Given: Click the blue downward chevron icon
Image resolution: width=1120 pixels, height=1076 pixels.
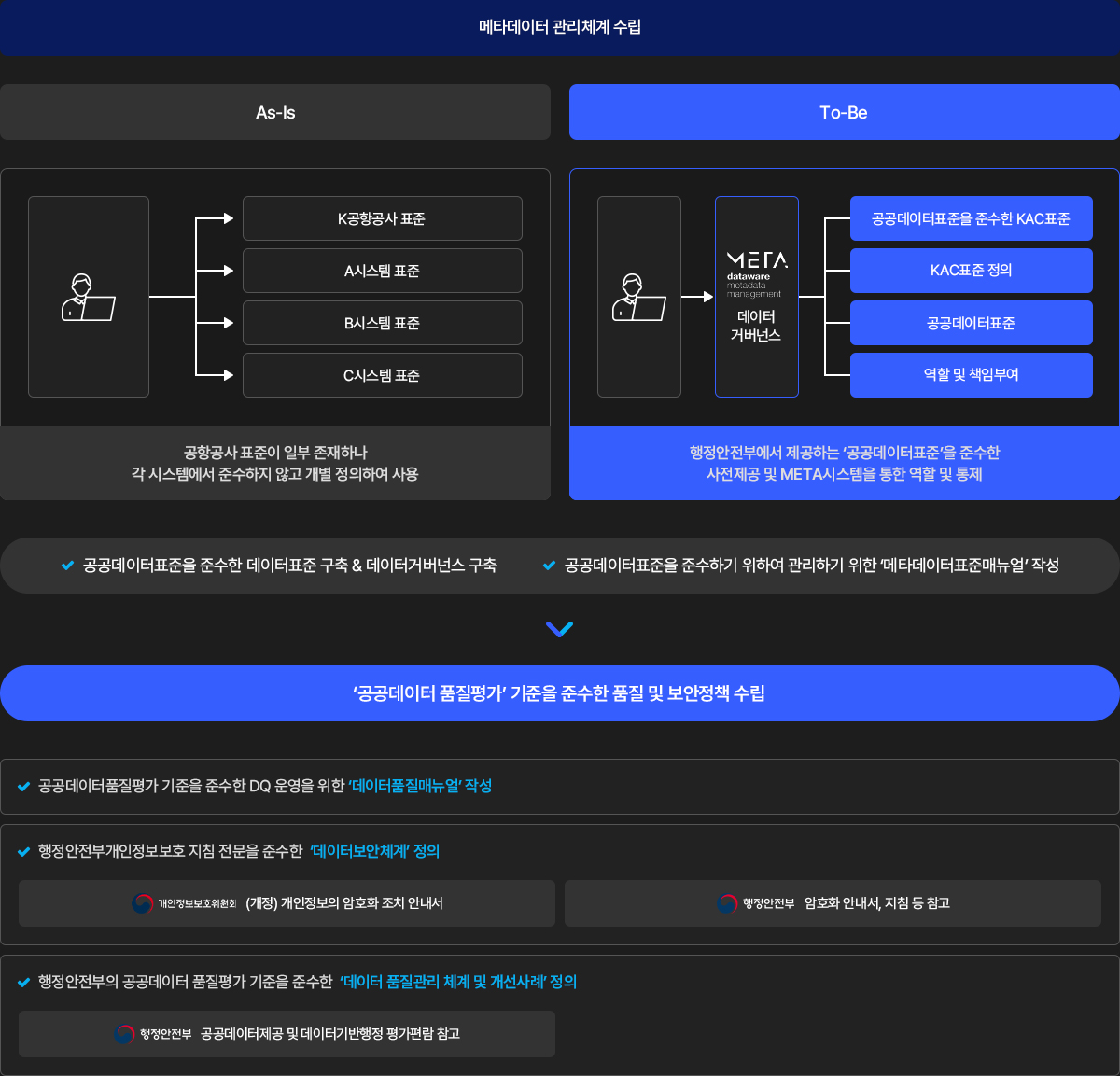Looking at the screenshot, I should click(559, 629).
